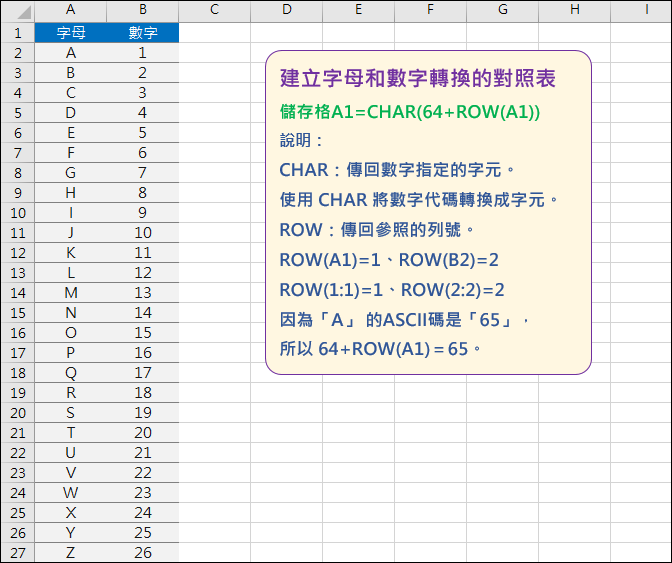
Task: Click cell containing letter X
Action: pos(71,512)
